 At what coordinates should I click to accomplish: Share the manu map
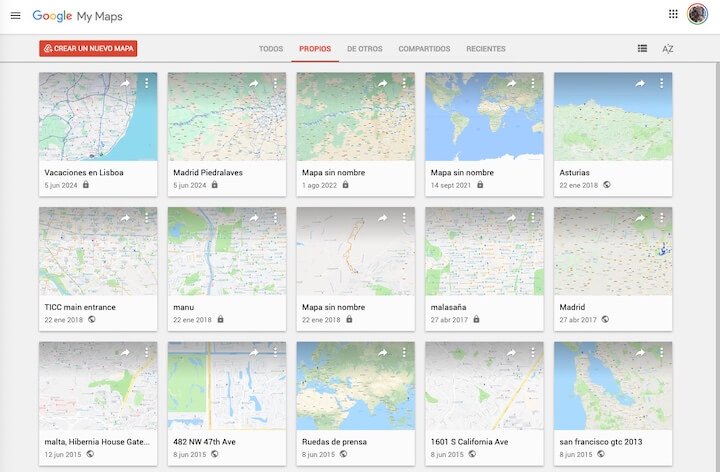253,218
